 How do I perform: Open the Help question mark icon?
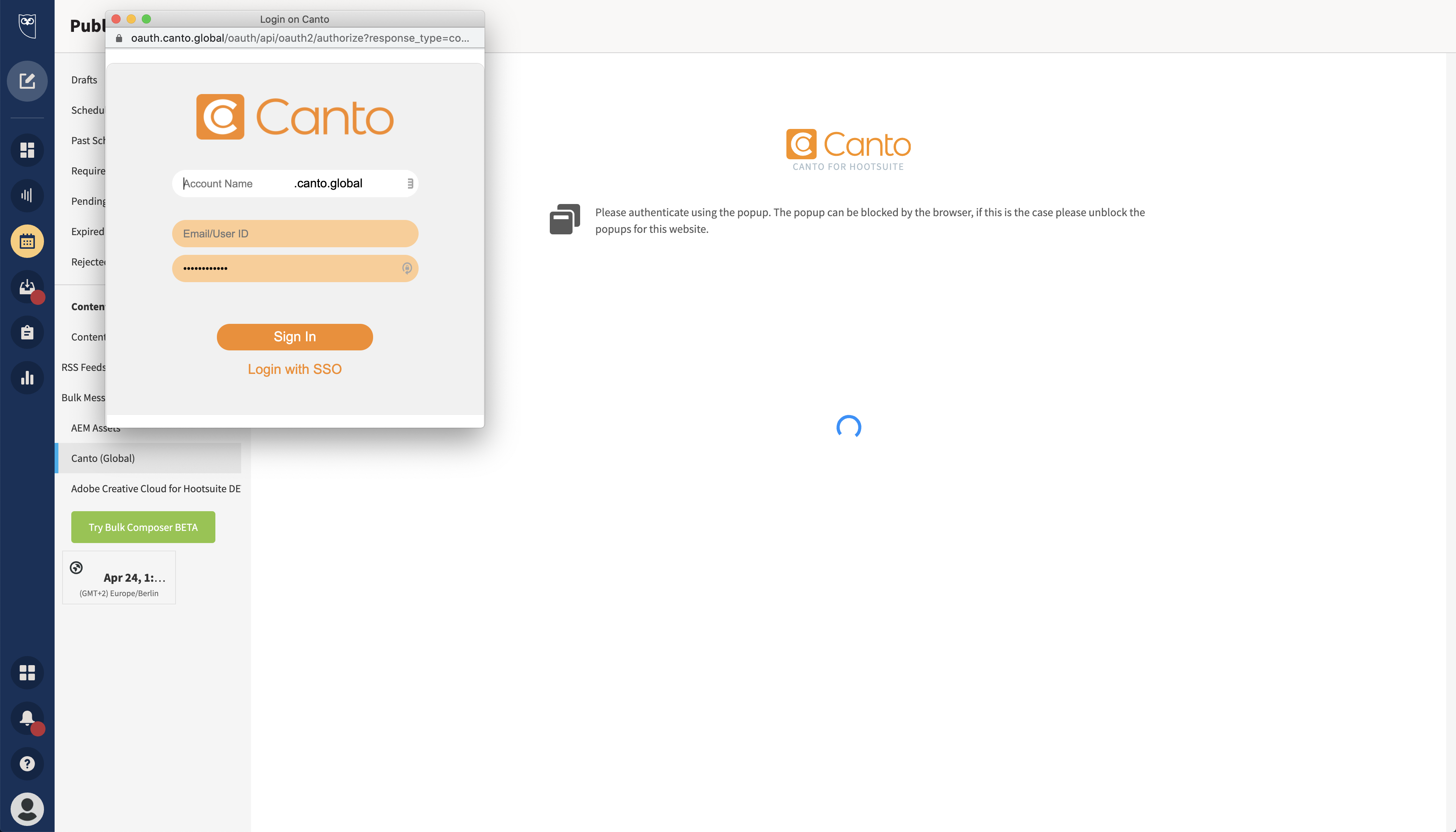click(x=27, y=764)
